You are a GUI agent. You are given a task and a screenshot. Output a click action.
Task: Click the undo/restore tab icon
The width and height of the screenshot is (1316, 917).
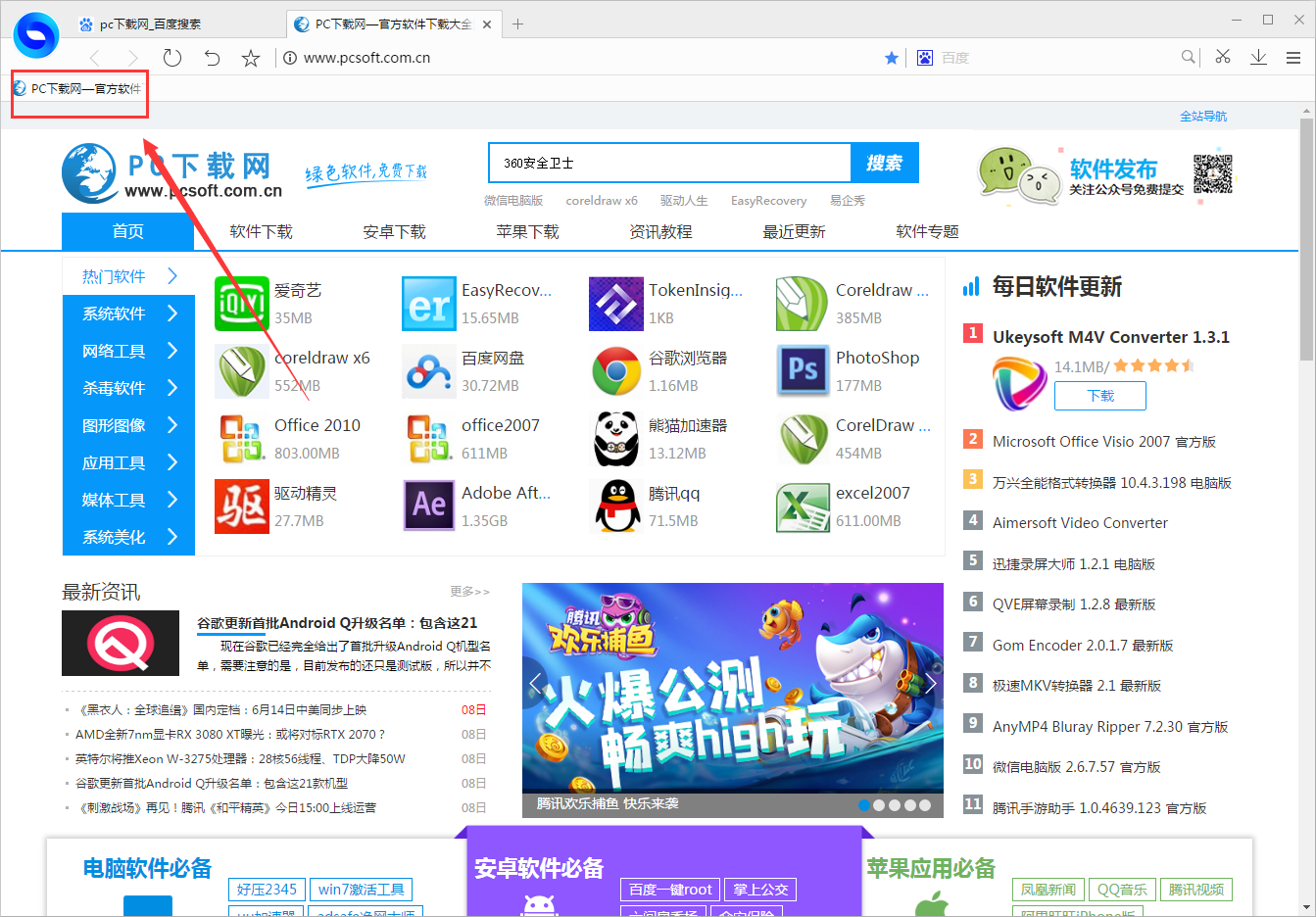212,58
